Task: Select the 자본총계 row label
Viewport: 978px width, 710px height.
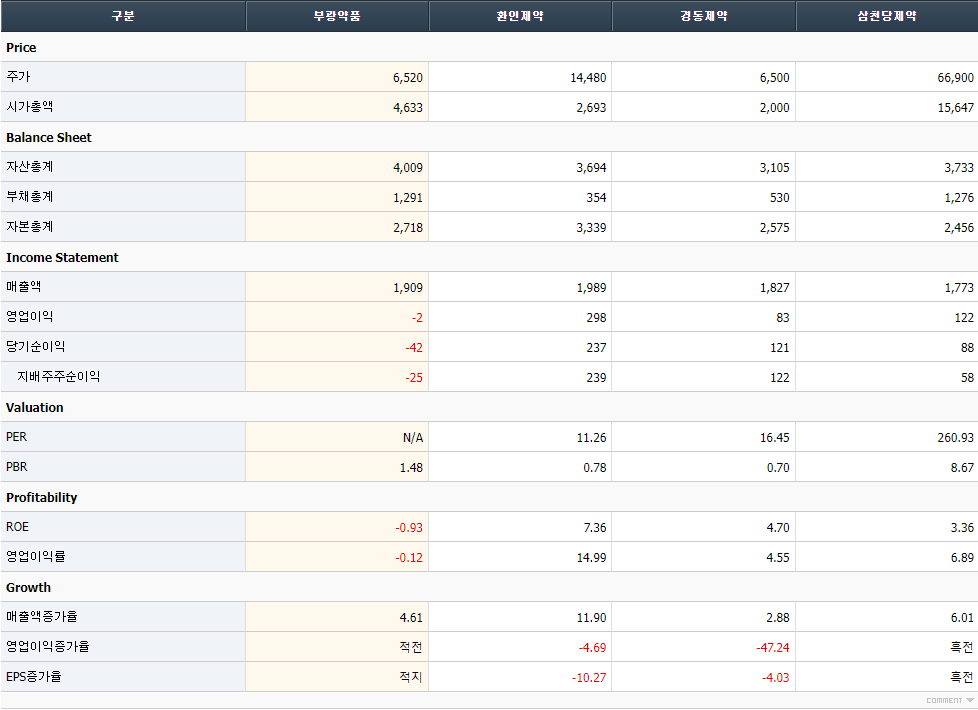Action: click(123, 226)
